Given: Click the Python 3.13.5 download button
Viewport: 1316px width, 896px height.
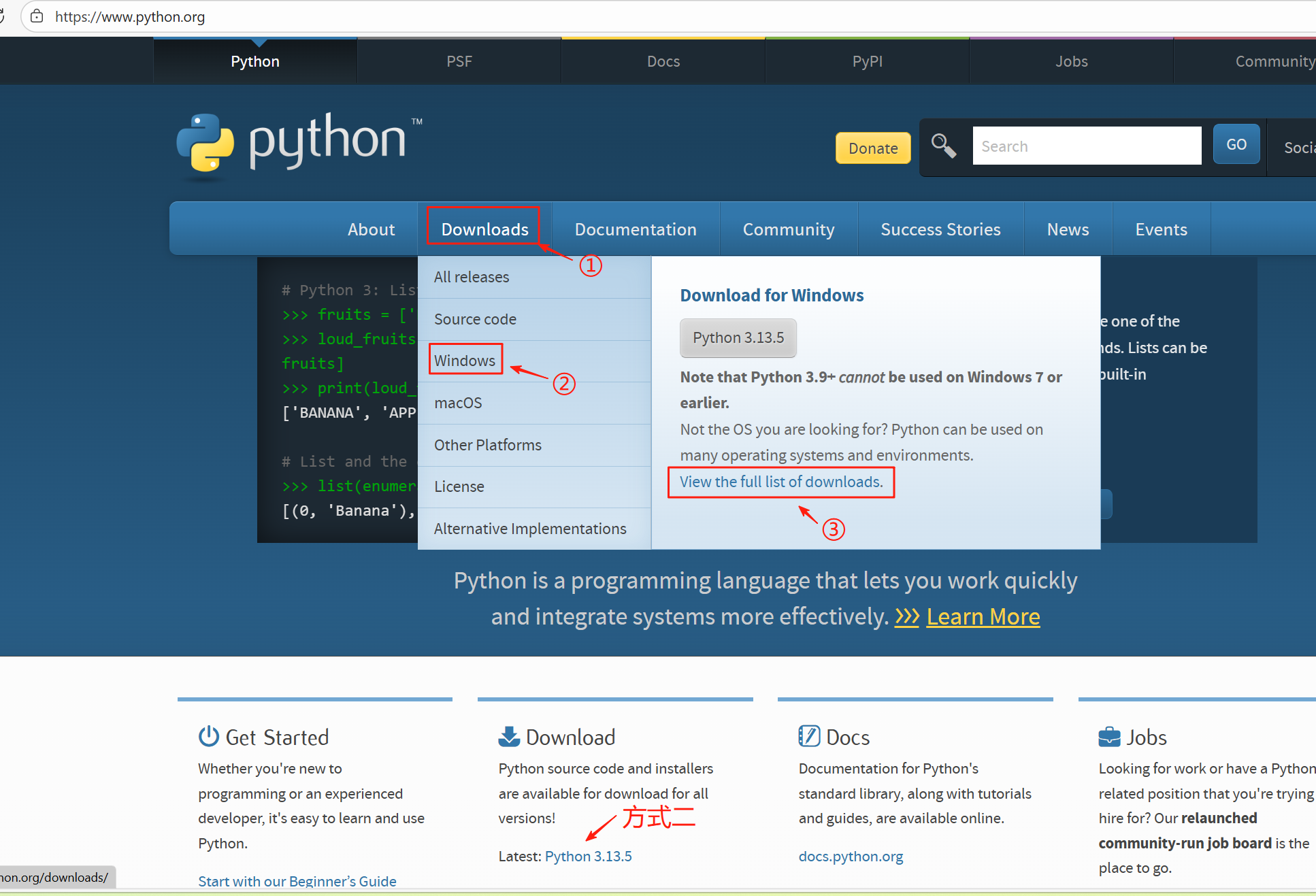Looking at the screenshot, I should click(x=738, y=337).
